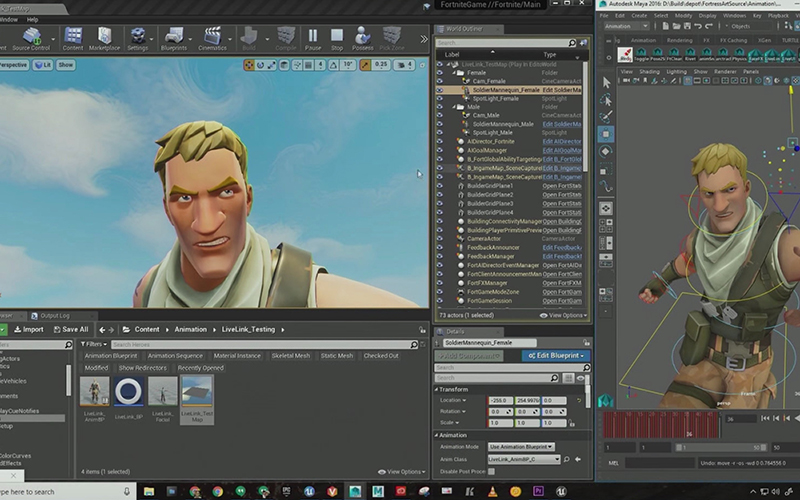Screen dimensions: 800x500
Task: Switch to Maya FX Caching shelf tab
Action: click(x=733, y=40)
